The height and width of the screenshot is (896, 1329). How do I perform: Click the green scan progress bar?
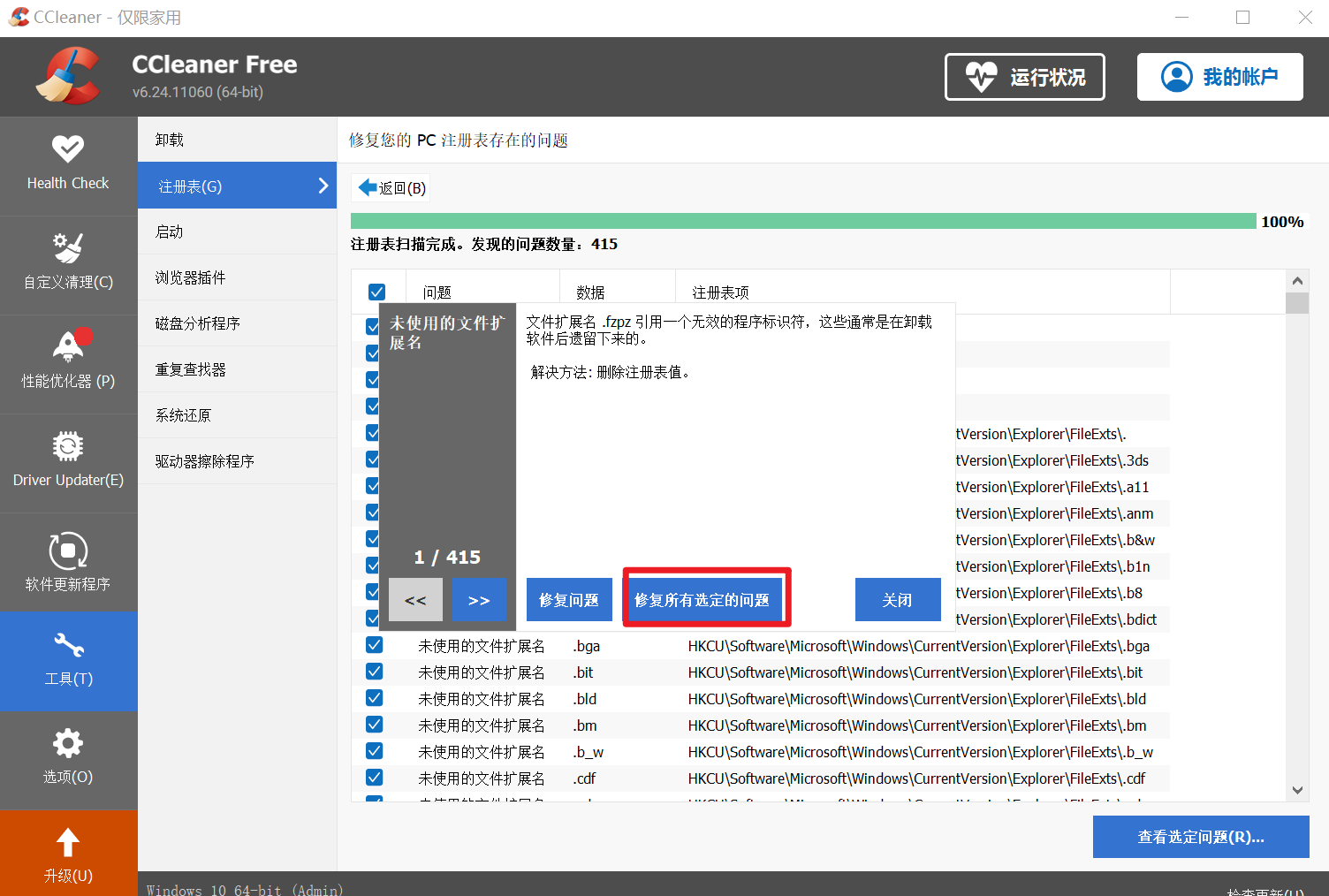pos(803,221)
